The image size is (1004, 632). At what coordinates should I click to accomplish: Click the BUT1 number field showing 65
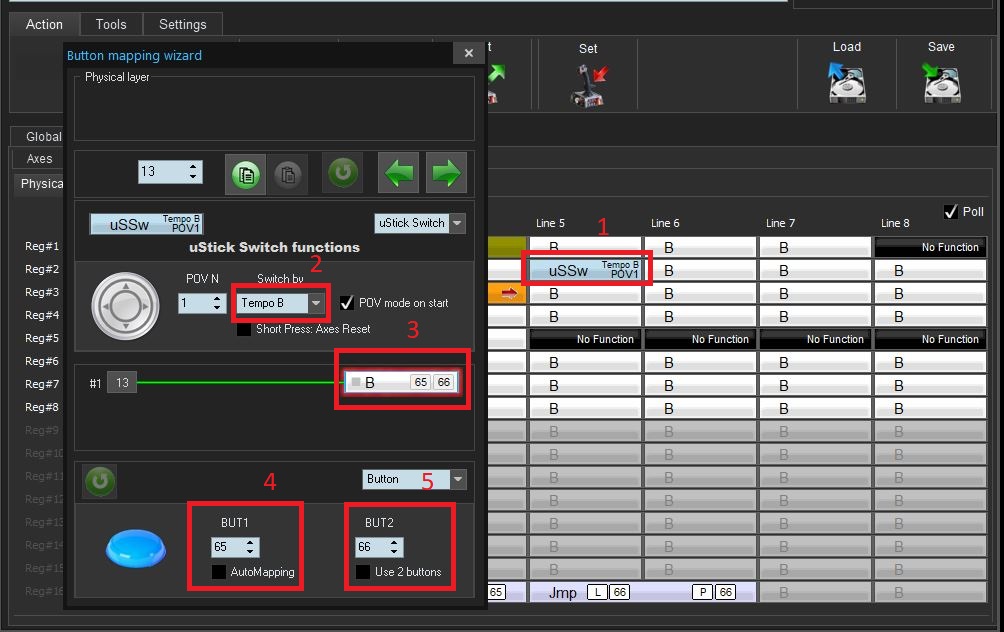coord(227,547)
